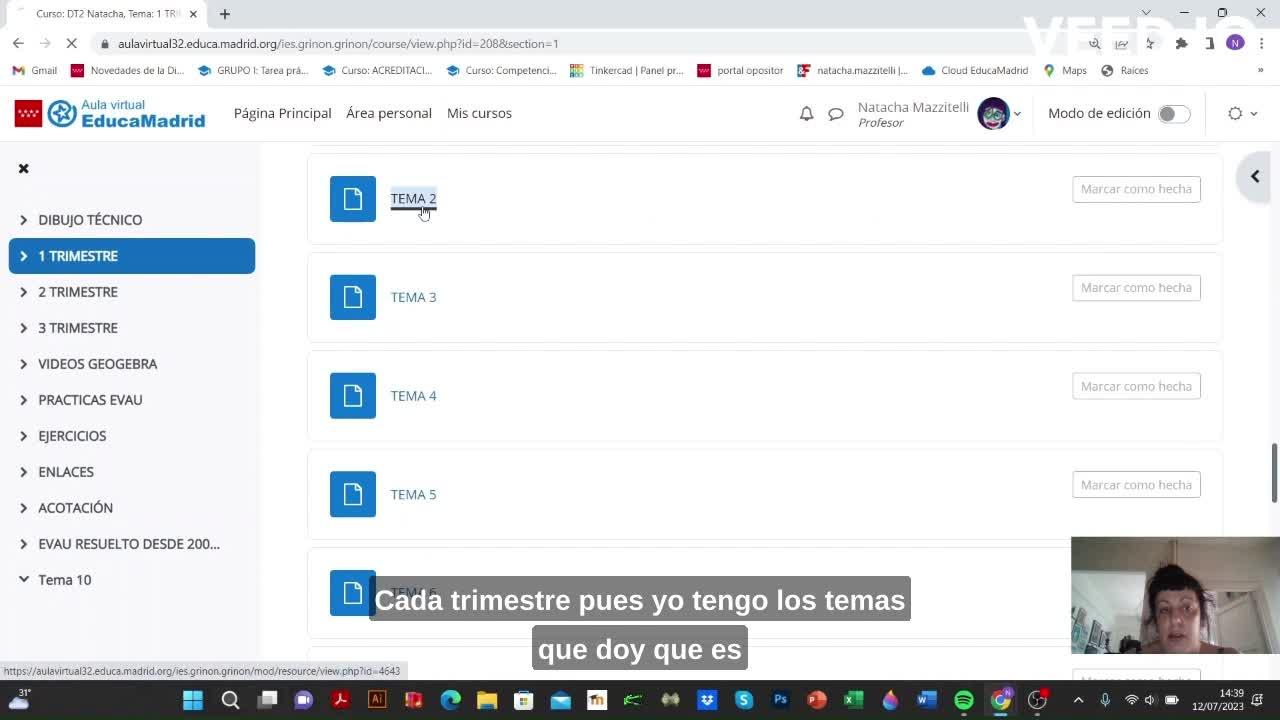Open the Gmail bookmark
The image size is (1280, 720).
coord(35,71)
